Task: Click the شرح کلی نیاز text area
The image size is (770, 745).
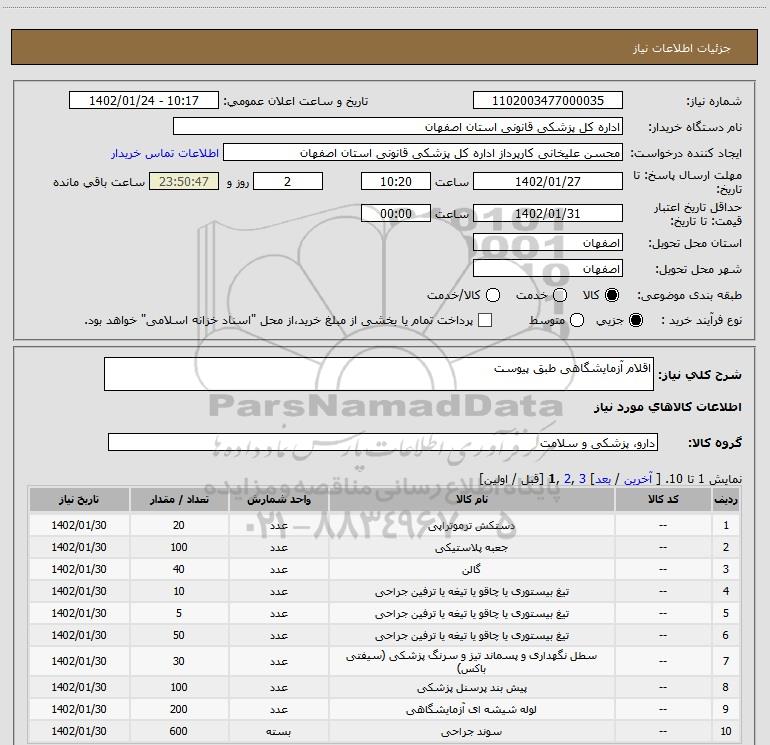Action: pos(379,374)
